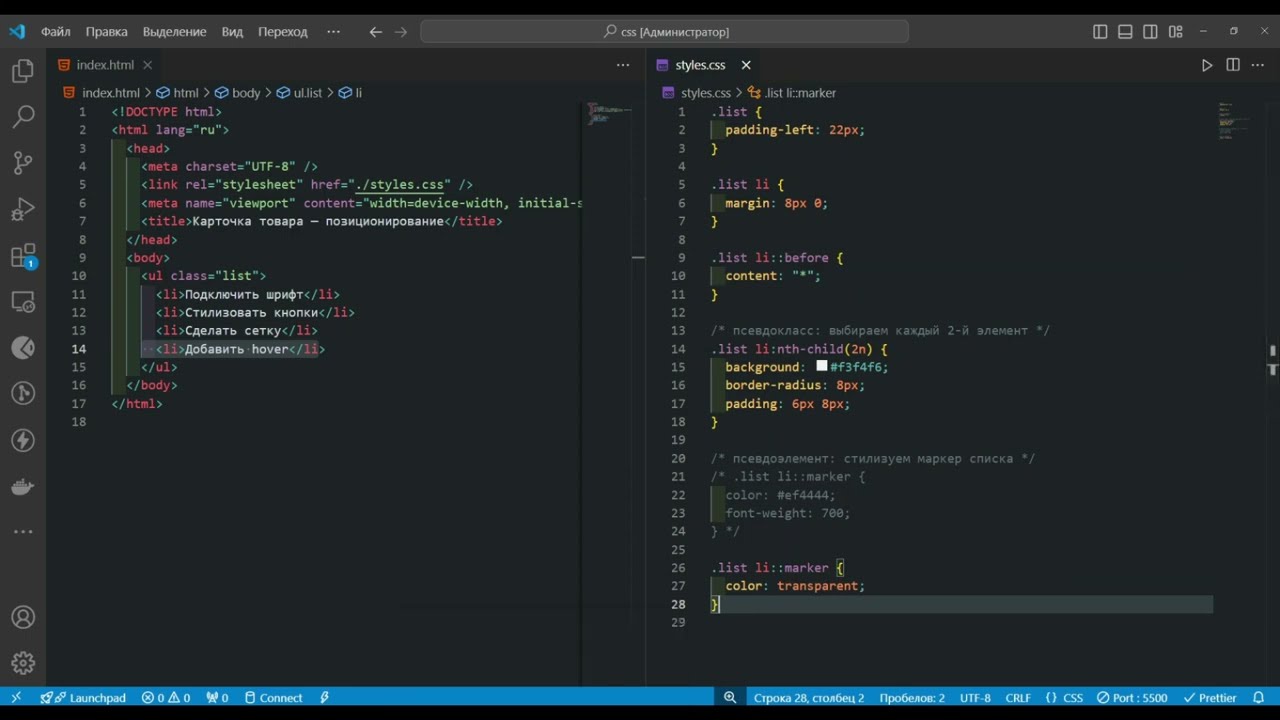Viewport: 1280px width, 720px height.
Task: Open the Extensions view with badge
Action: point(23,256)
